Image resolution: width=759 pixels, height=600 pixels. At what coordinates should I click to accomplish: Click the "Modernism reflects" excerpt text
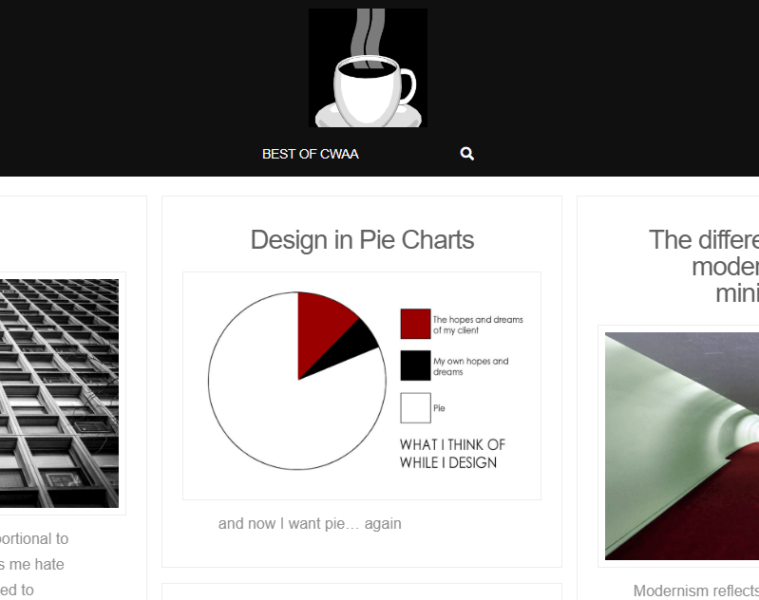point(695,590)
